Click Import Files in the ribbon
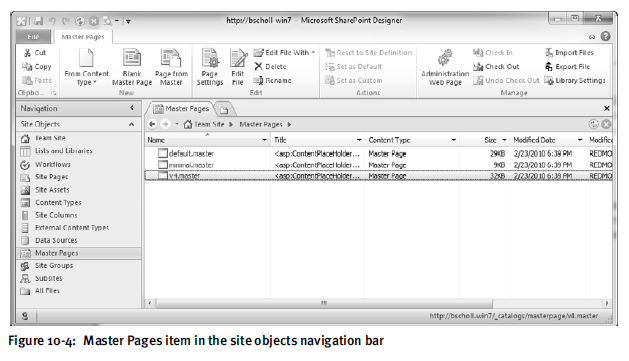This screenshot has width=629, height=361. pyautogui.click(x=569, y=53)
